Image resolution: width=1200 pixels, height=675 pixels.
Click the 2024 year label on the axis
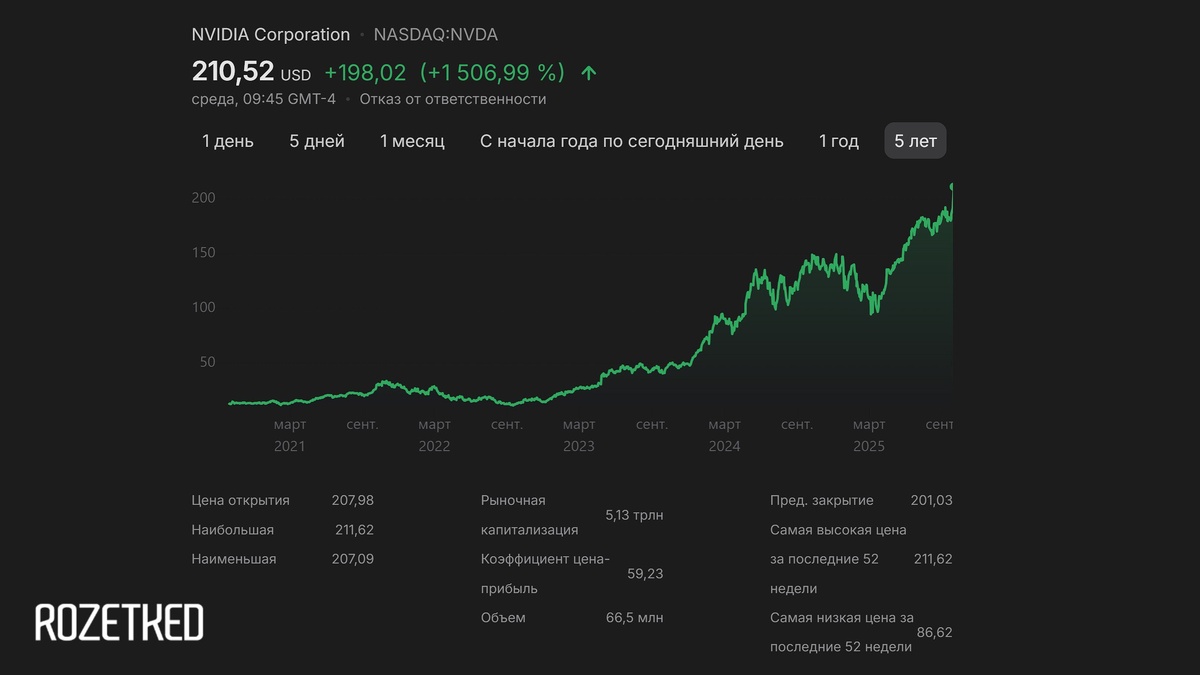click(x=724, y=446)
